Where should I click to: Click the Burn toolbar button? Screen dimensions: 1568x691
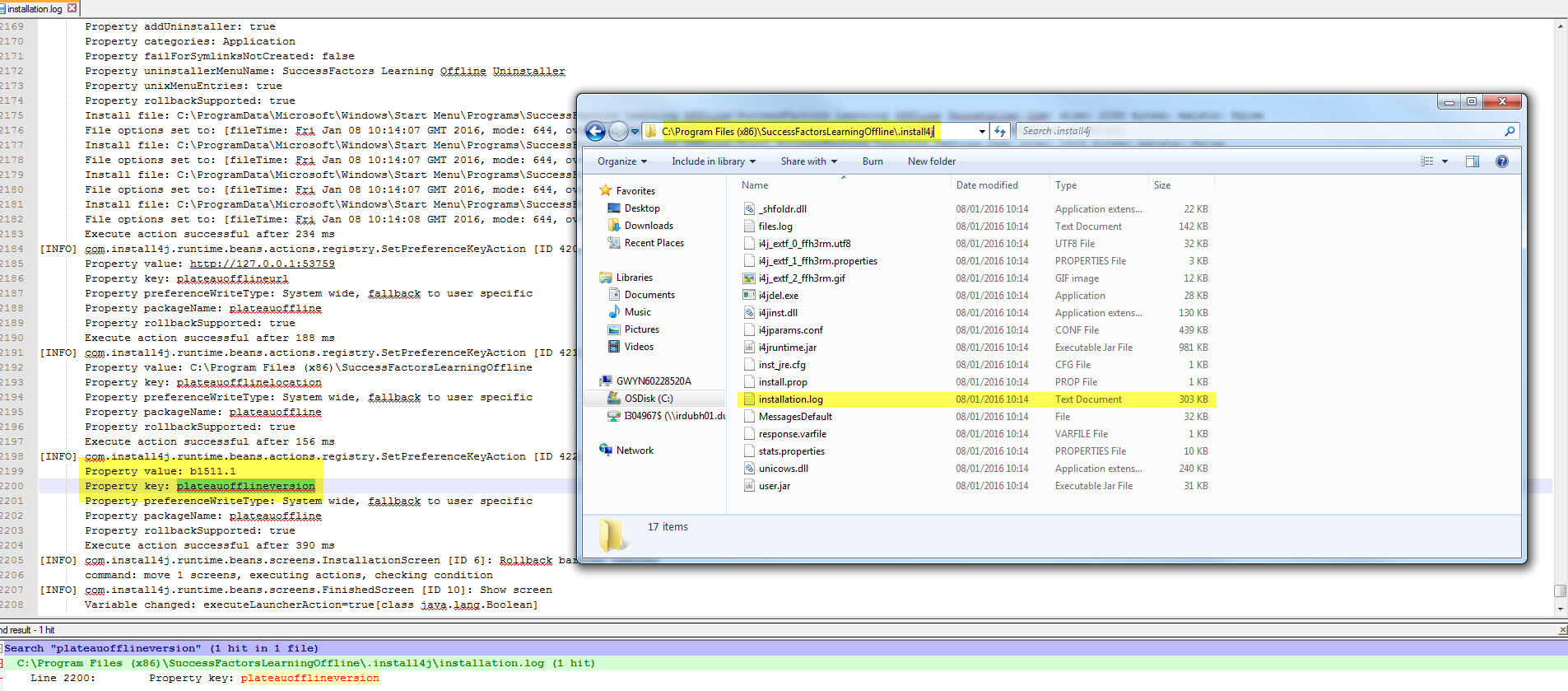[x=872, y=161]
